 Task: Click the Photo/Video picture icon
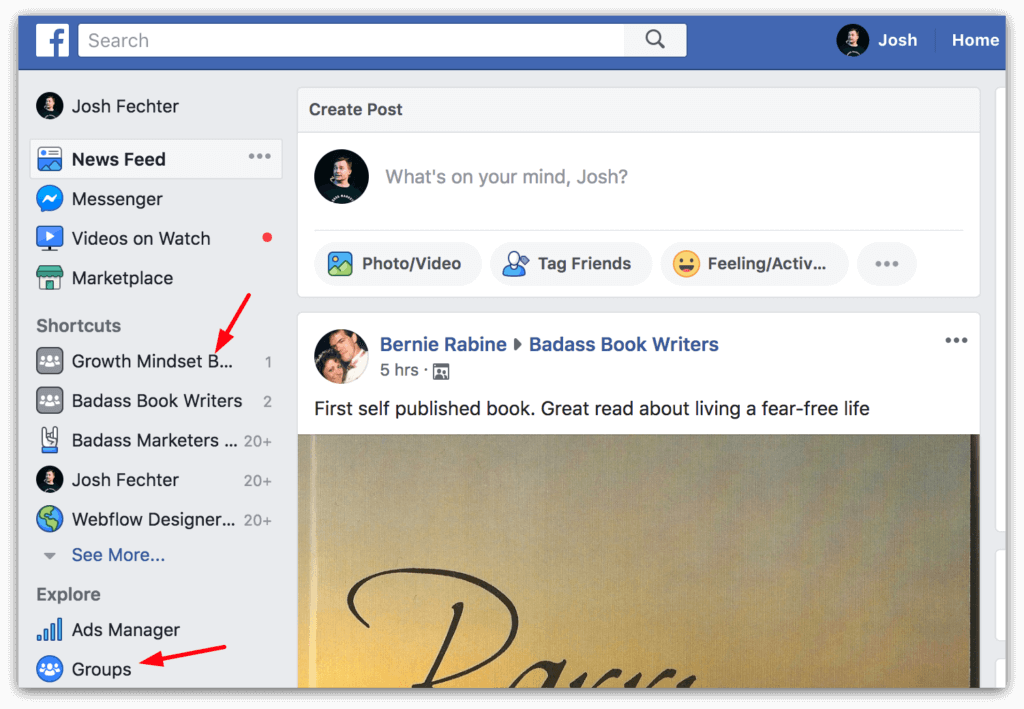[340, 264]
